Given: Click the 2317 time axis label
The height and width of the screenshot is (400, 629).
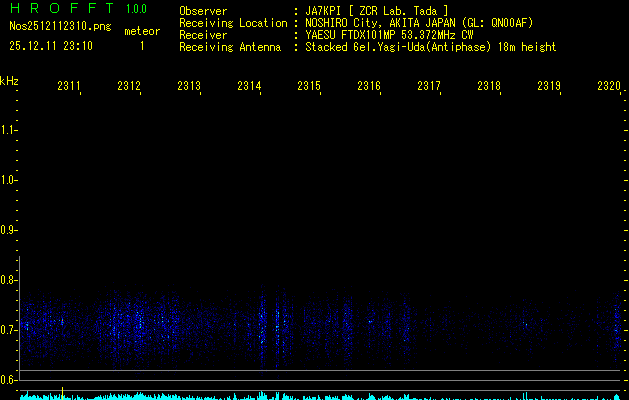Looking at the screenshot, I should click(x=429, y=87).
